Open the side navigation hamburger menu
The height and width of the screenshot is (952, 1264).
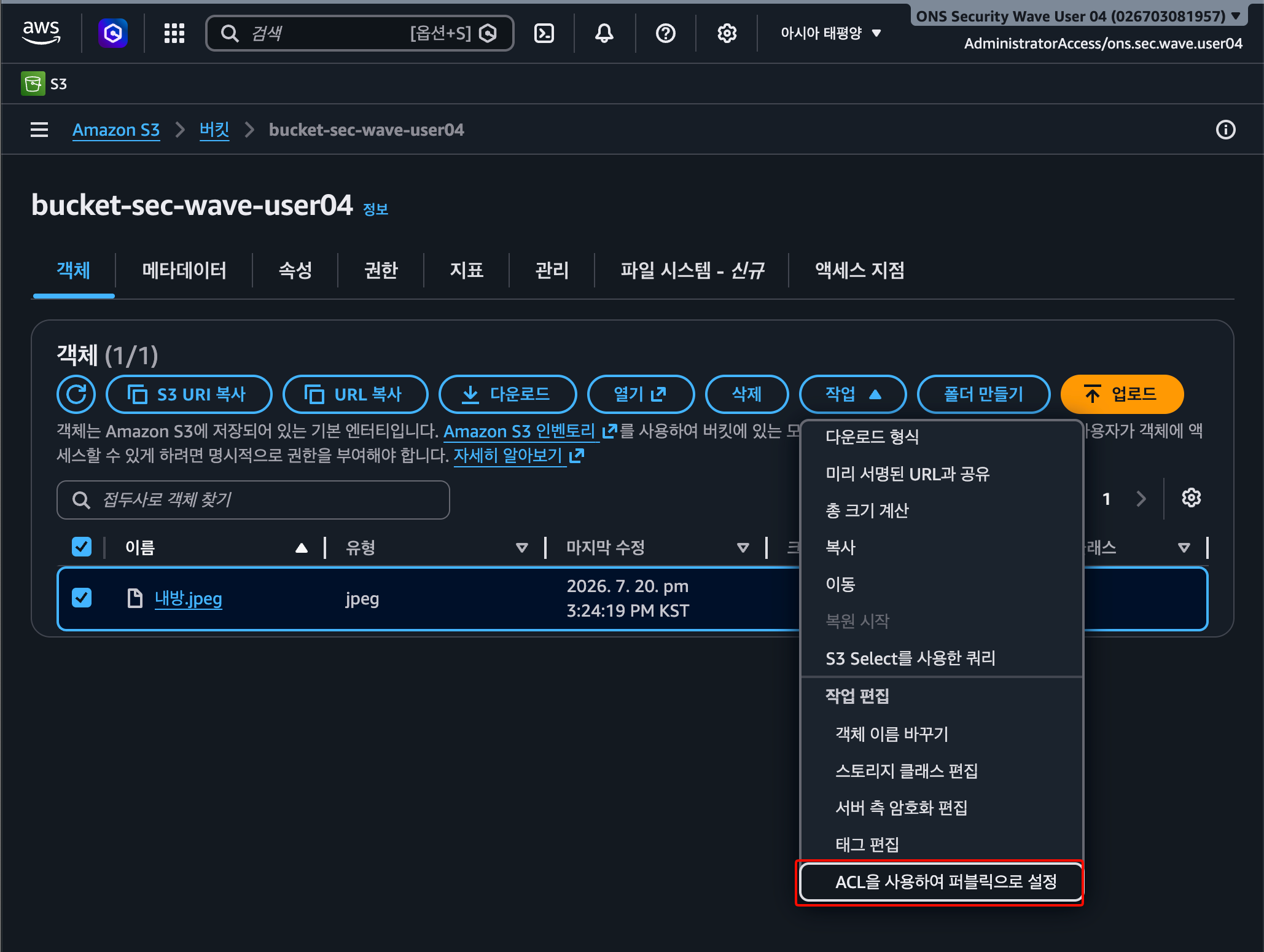(39, 130)
